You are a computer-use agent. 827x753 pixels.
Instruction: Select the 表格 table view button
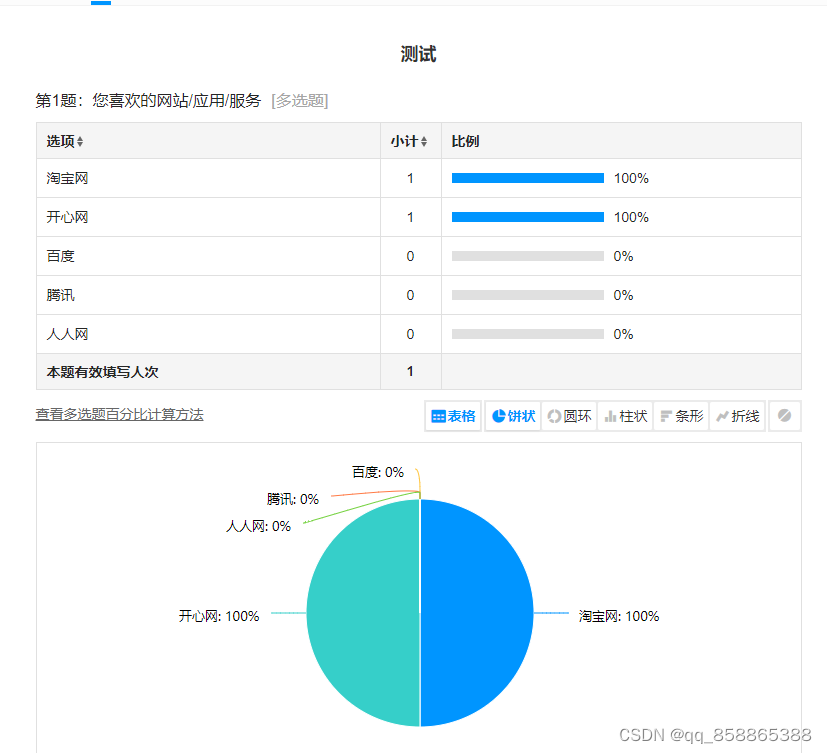pos(453,416)
